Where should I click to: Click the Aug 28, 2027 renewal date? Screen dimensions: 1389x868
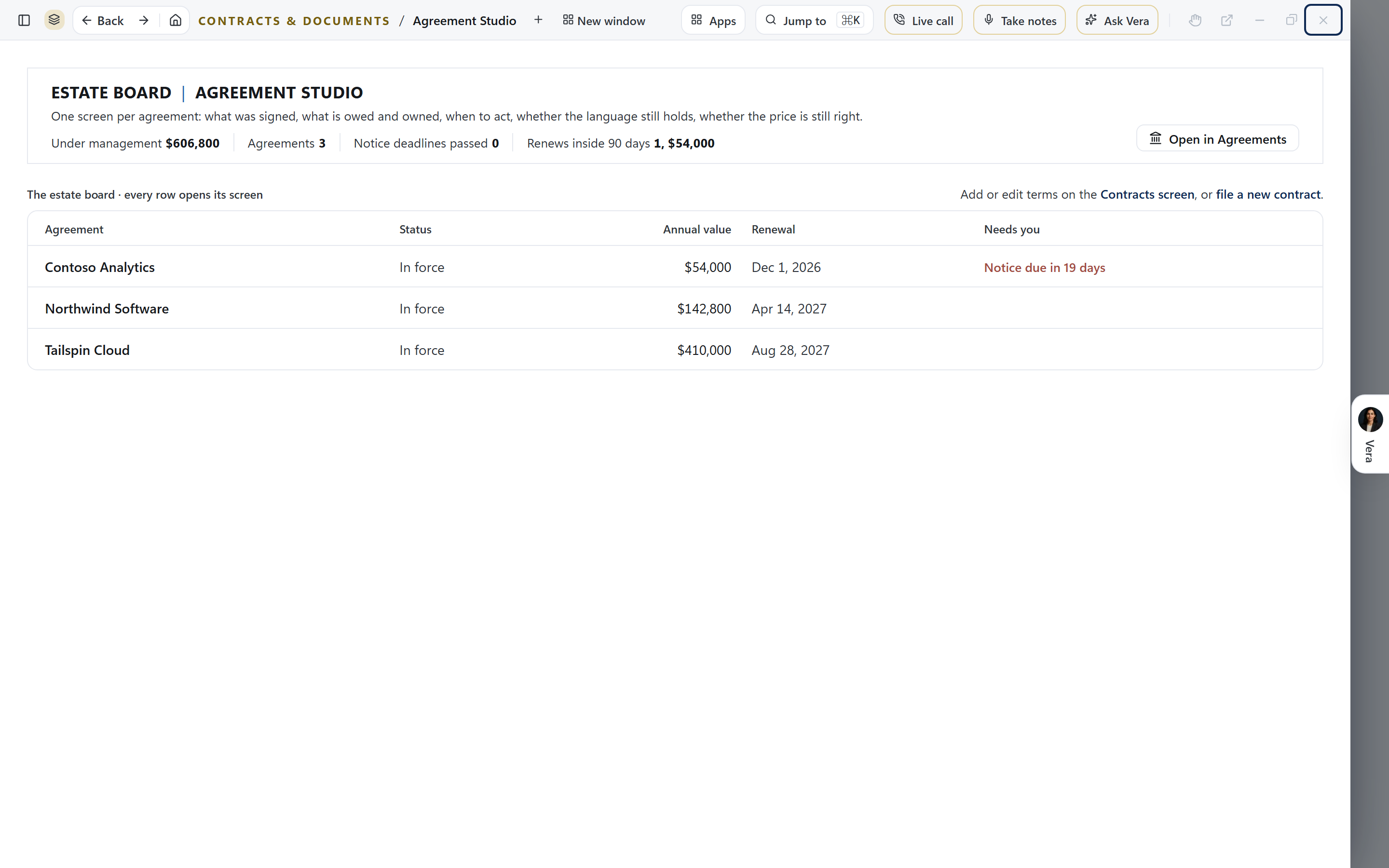790,350
